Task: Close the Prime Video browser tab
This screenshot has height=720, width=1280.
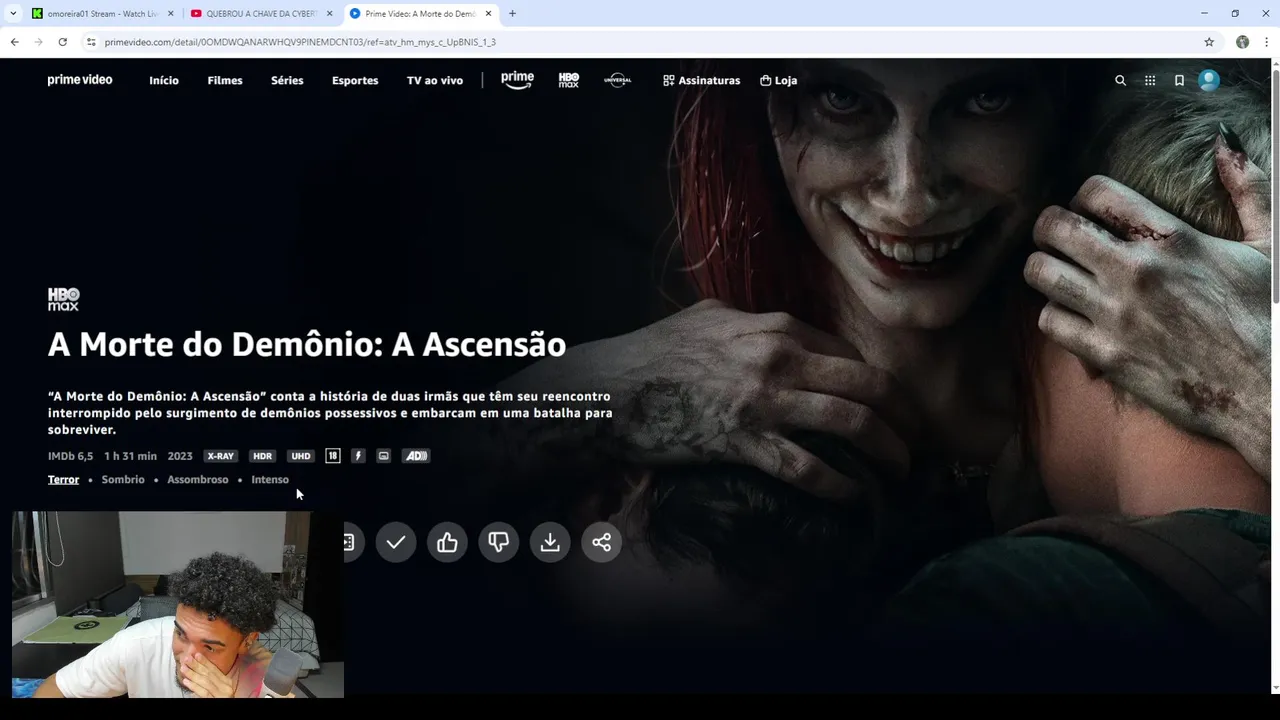Action: coord(488,14)
